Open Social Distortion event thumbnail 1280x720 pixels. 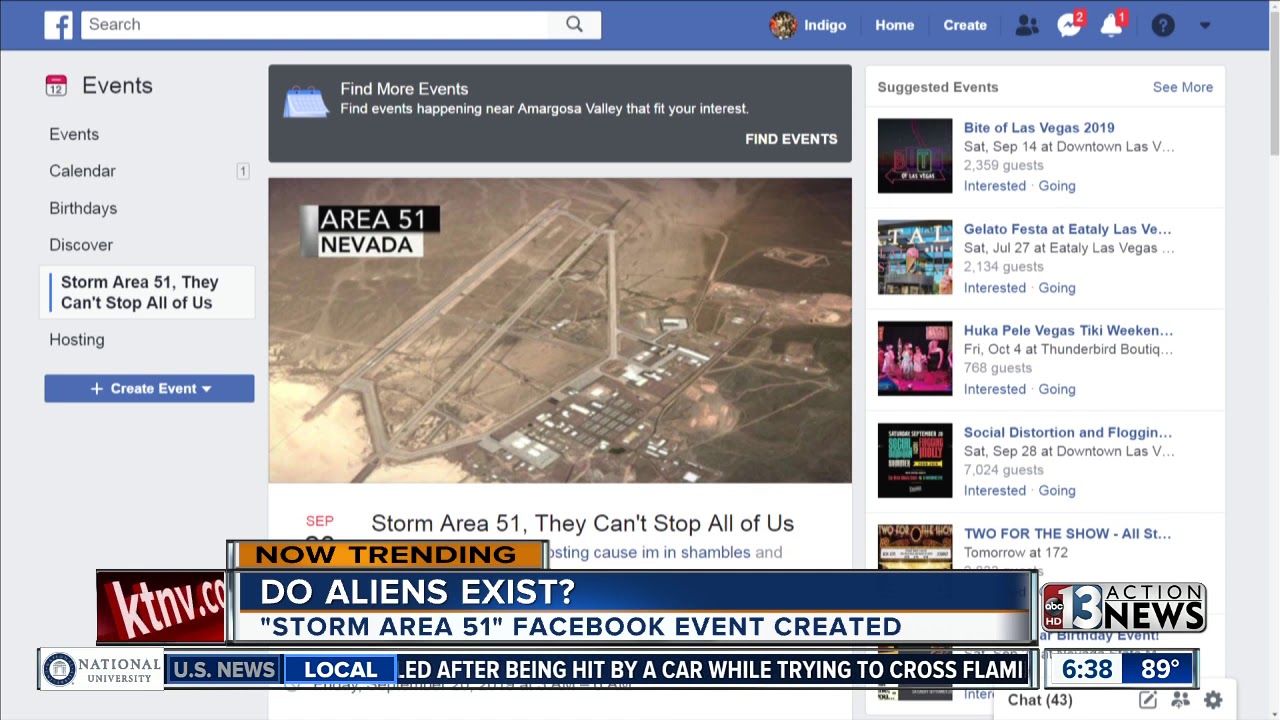[915, 461]
